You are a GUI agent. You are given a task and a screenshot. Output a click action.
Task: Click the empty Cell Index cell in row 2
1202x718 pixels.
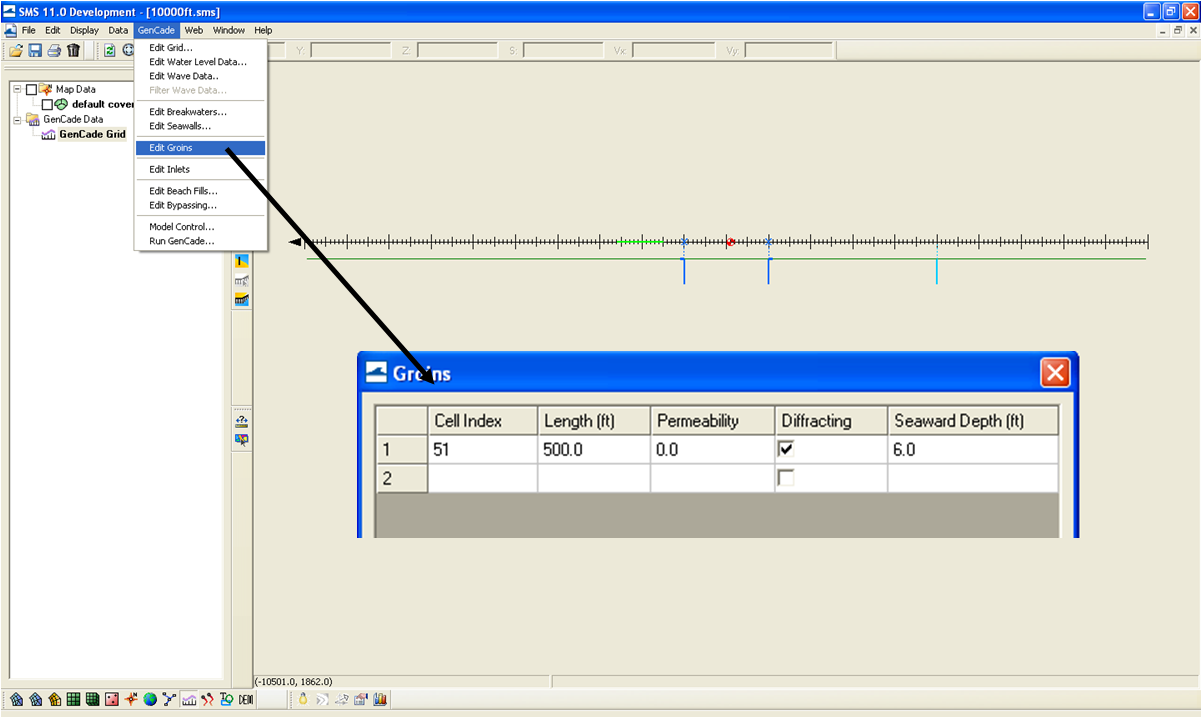coord(482,478)
